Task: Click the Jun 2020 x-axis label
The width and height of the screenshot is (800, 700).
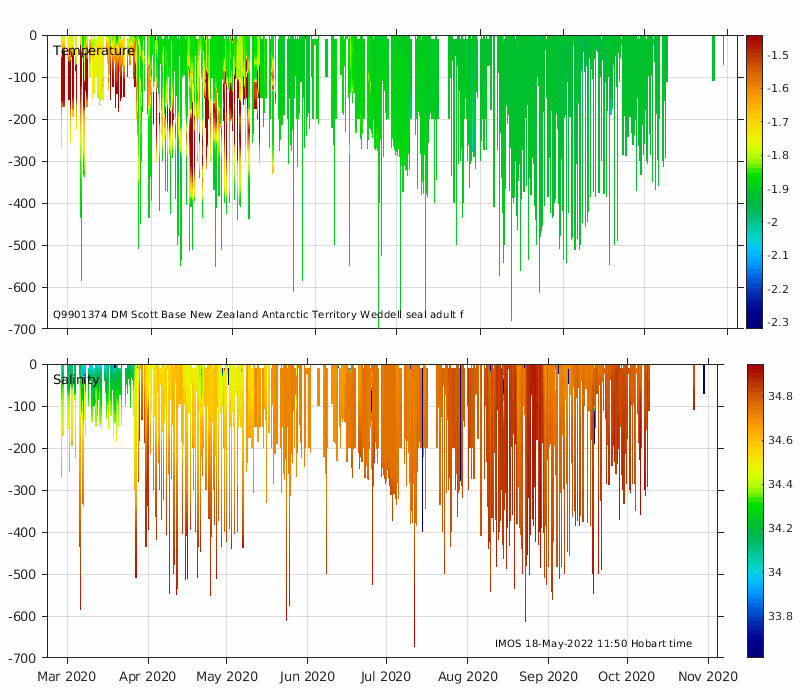Action: [x=307, y=677]
